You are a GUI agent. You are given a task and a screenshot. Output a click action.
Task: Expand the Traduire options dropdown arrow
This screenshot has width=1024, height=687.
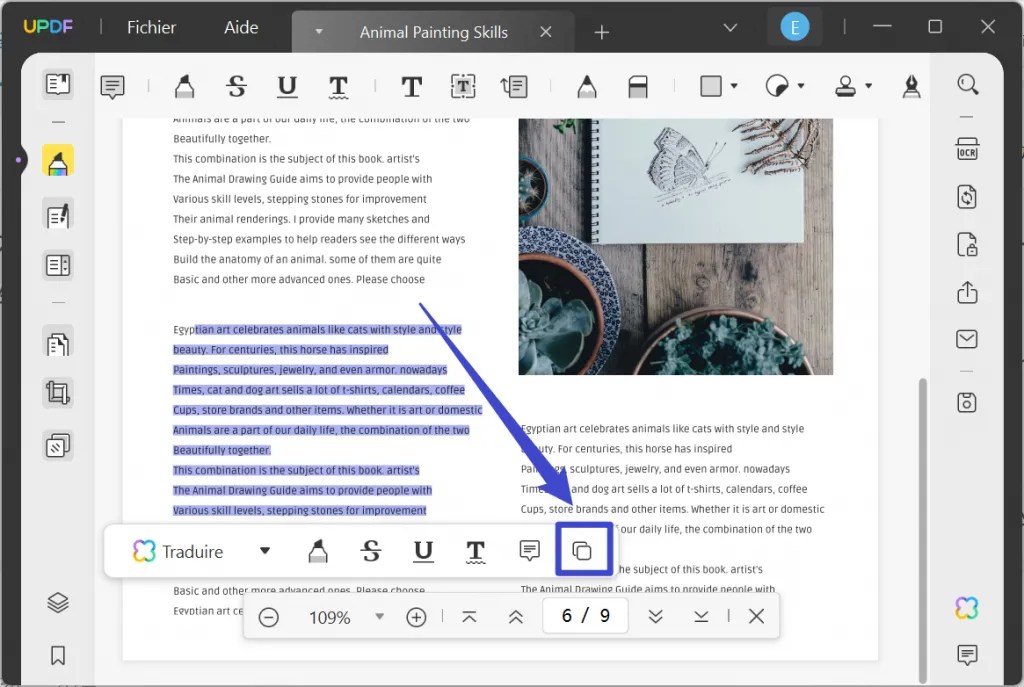click(264, 551)
